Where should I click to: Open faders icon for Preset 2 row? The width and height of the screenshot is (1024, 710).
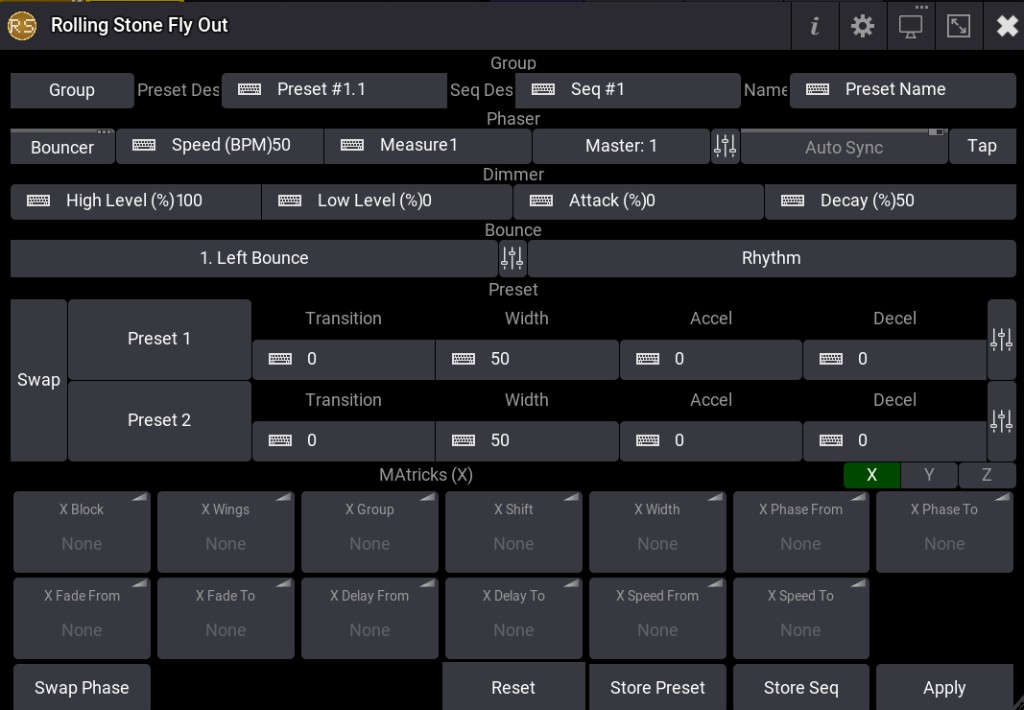[1001, 421]
